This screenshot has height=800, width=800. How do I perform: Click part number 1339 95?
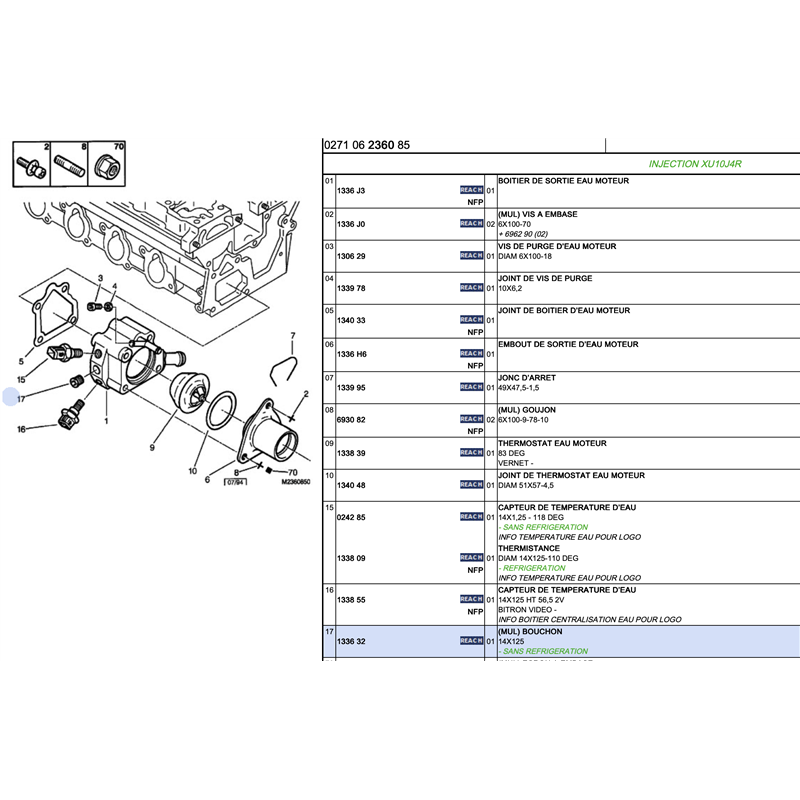pyautogui.click(x=351, y=388)
